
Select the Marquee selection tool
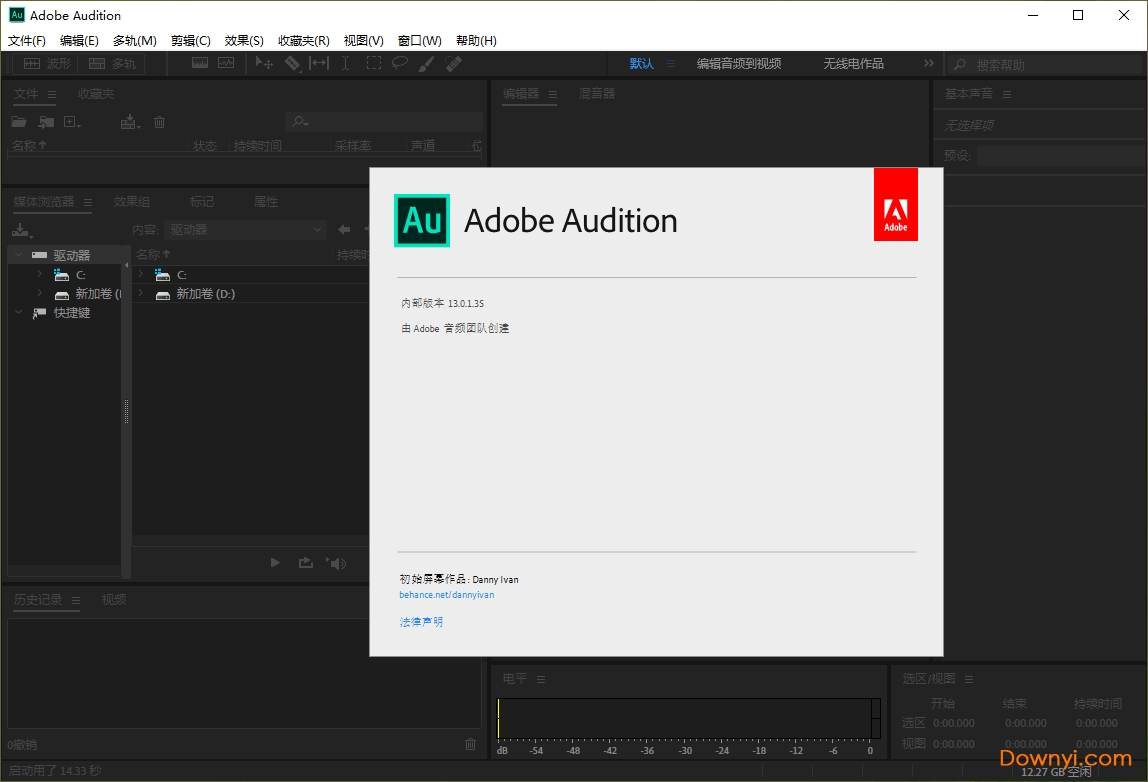(373, 63)
